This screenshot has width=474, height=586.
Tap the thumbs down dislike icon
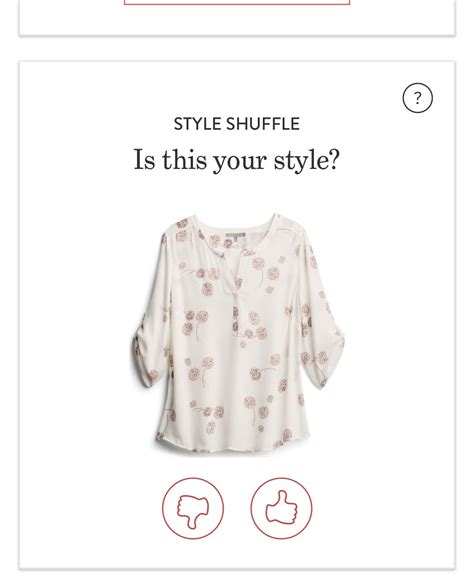coord(193,508)
